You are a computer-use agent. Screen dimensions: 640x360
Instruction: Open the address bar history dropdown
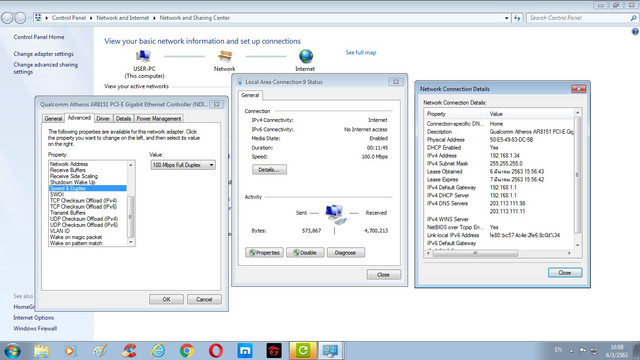pos(507,18)
